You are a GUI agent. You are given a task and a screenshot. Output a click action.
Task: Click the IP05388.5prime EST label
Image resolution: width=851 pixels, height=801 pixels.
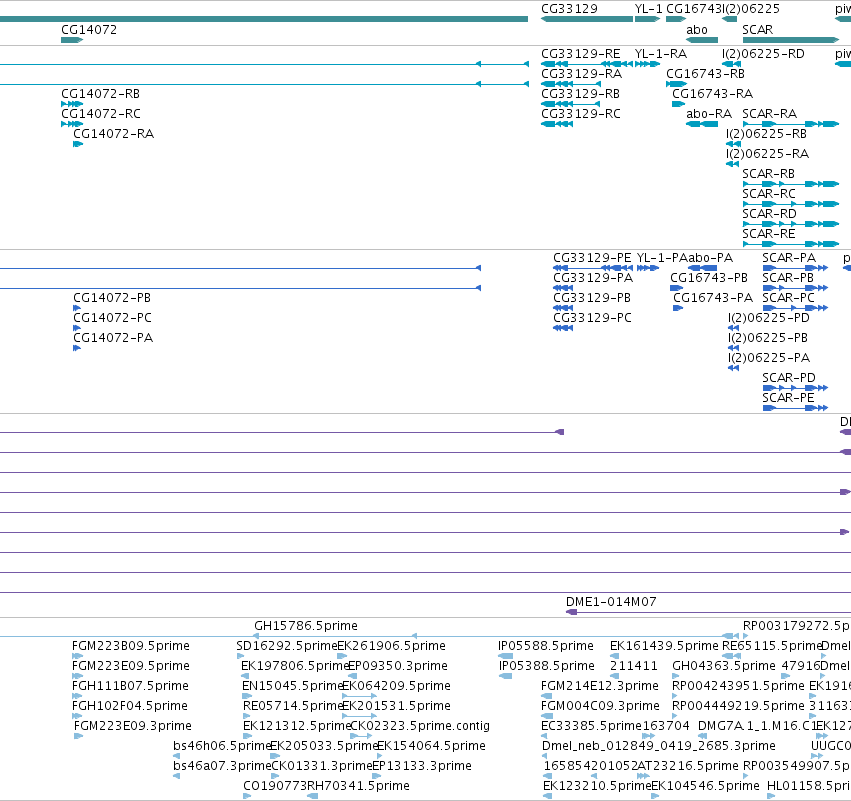[x=547, y=666]
